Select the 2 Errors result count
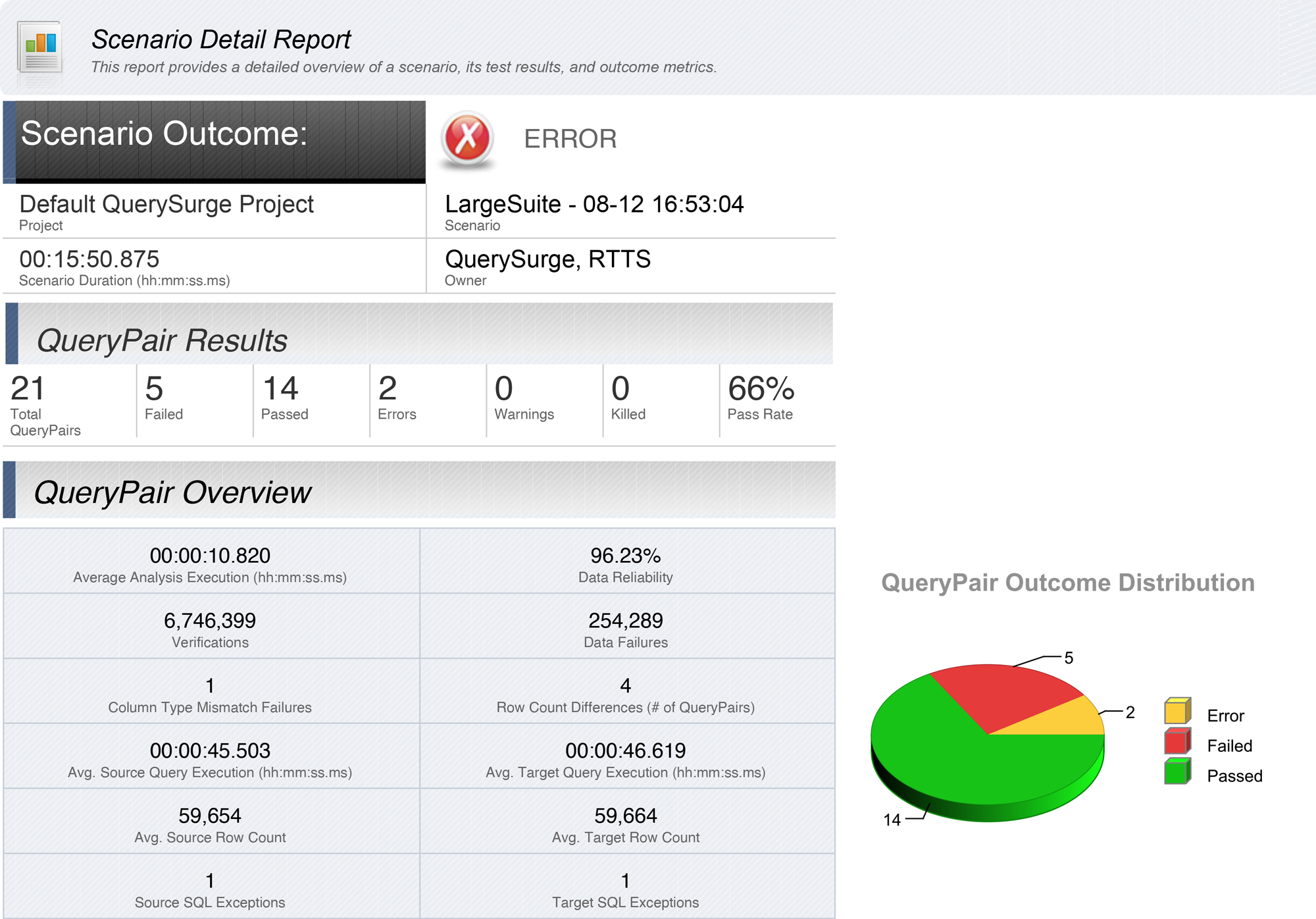This screenshot has width=1316, height=919. [388, 390]
